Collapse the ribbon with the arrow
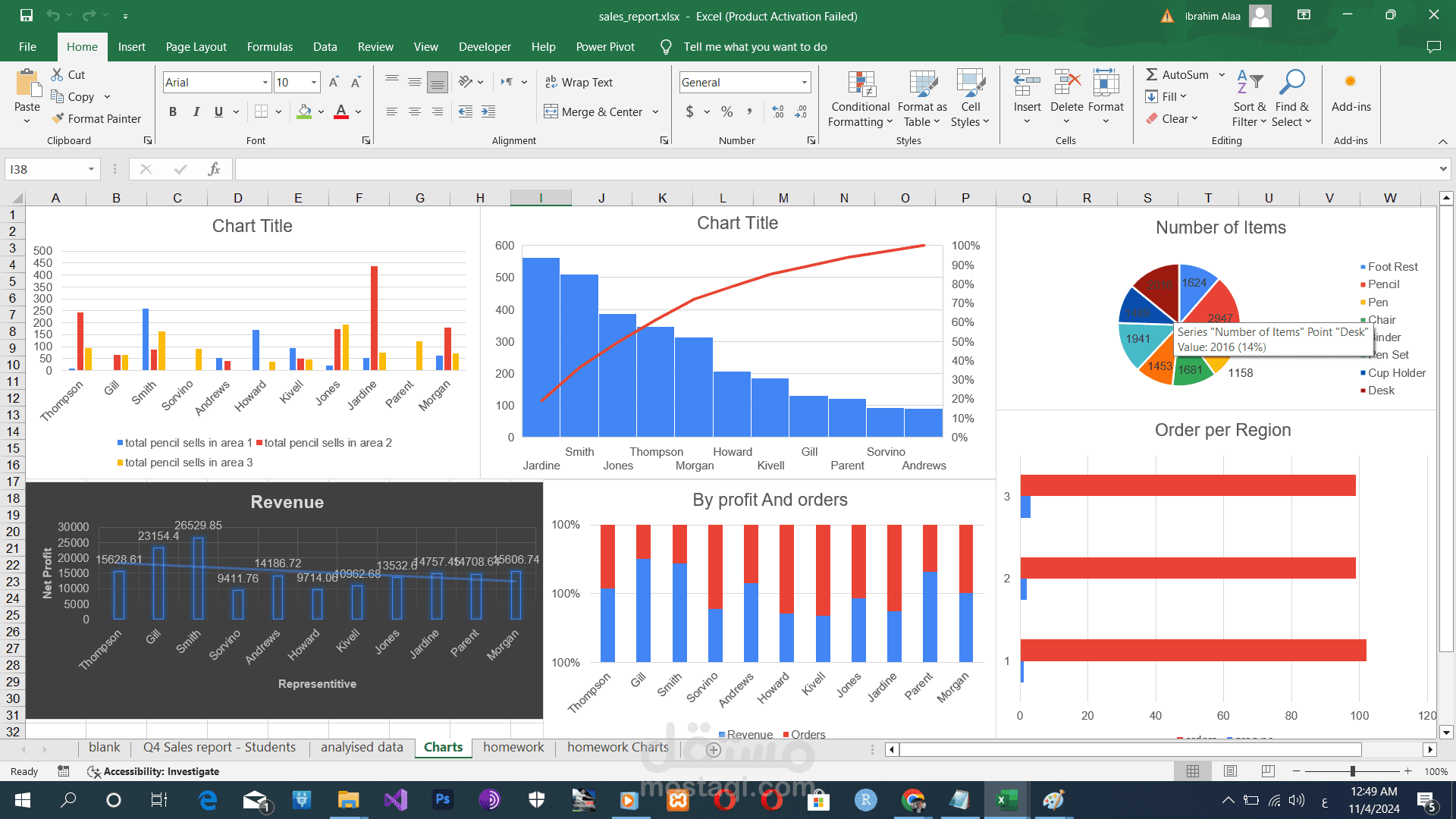This screenshot has width=1456, height=819. tap(1442, 141)
